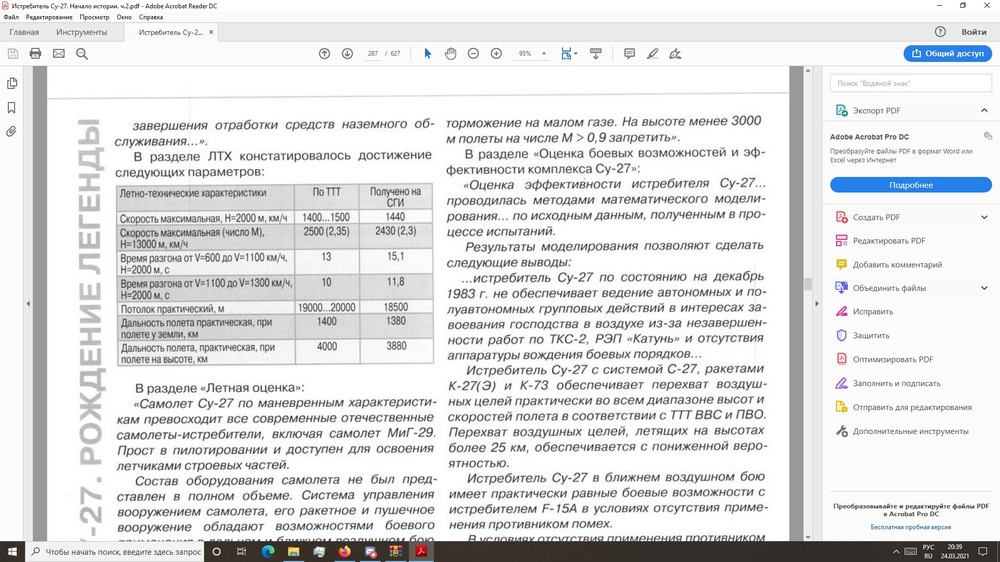The image size is (1000, 562).
Task: Collapse the Export PDF (Экспорт PDF) section
Action: pyautogui.click(x=984, y=110)
